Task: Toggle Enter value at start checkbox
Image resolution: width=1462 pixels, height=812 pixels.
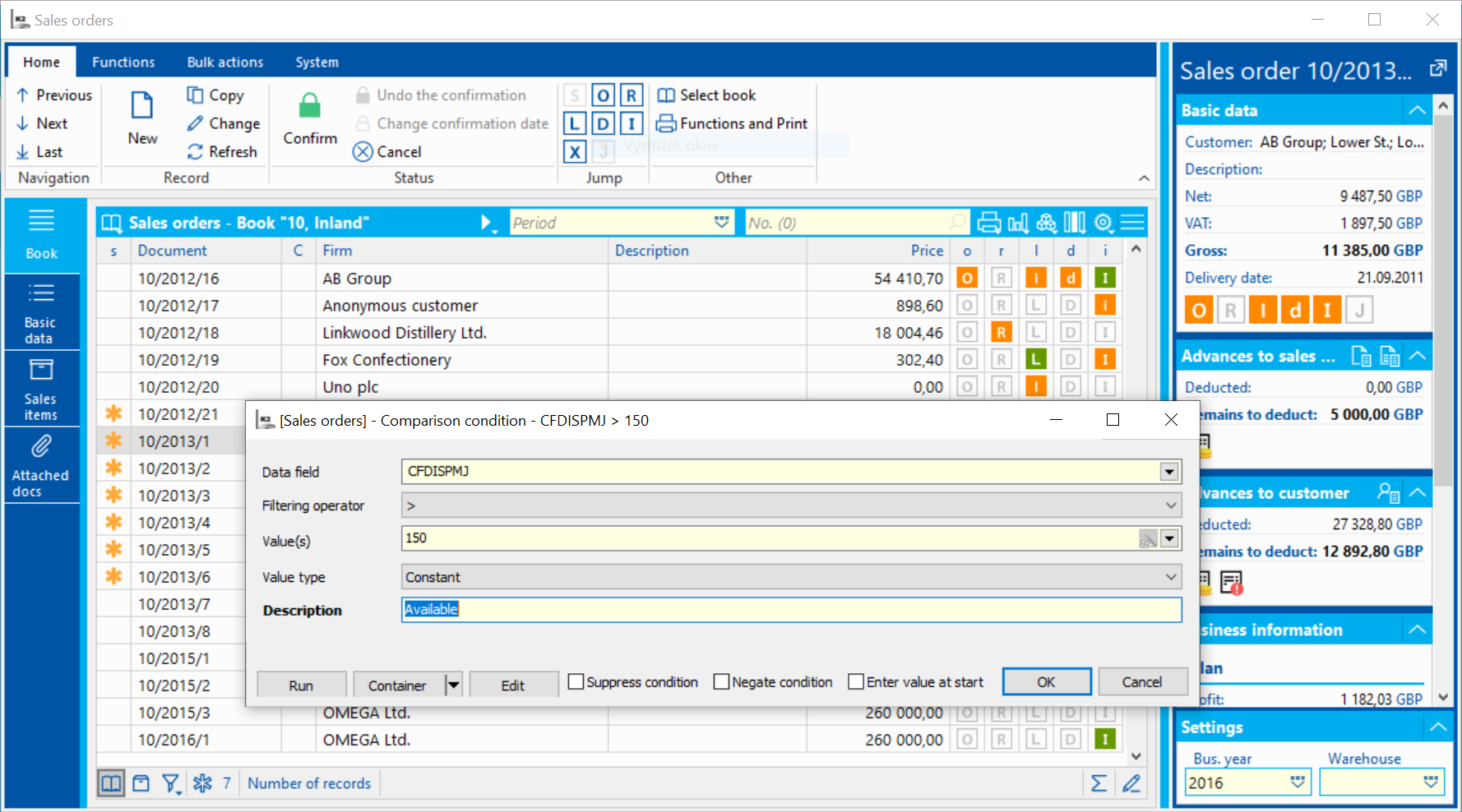Action: coord(856,681)
